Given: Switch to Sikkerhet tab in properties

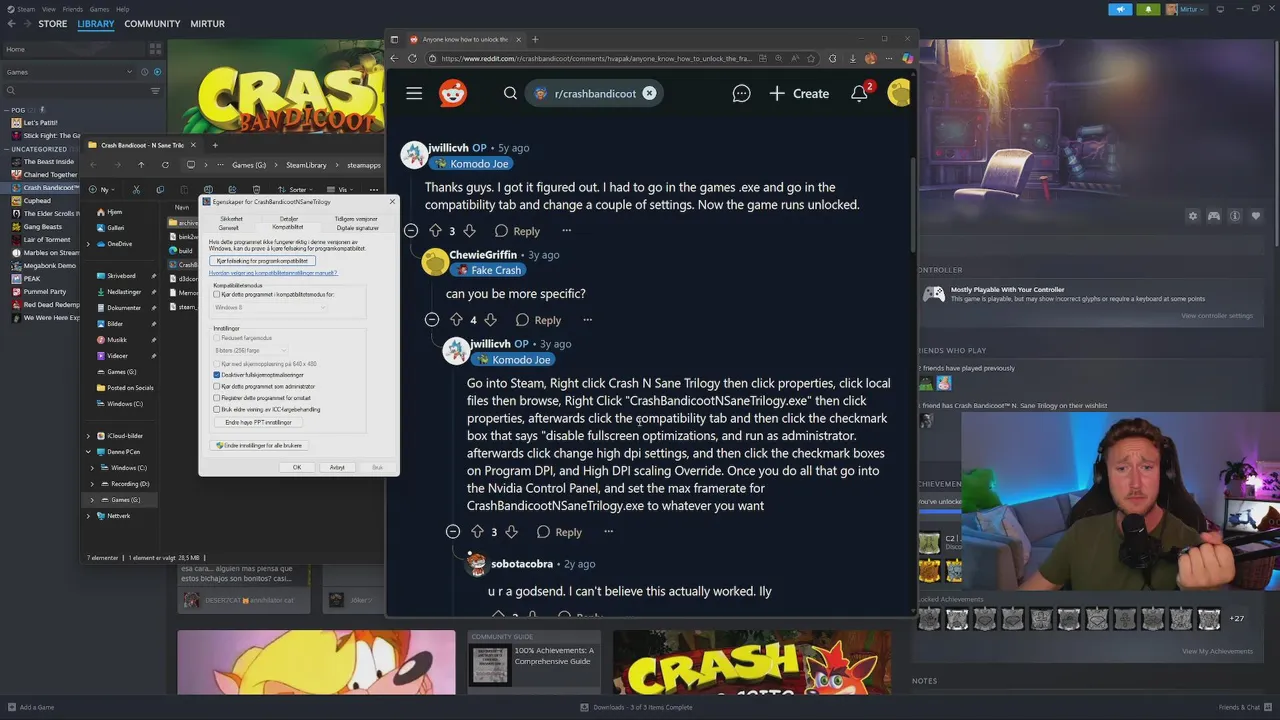Looking at the screenshot, I should (x=231, y=218).
